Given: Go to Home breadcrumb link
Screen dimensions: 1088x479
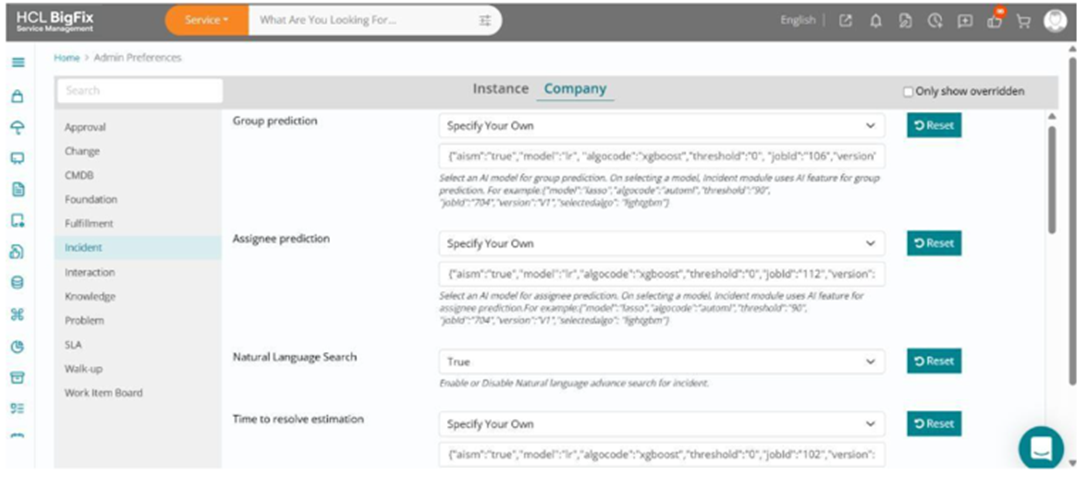Looking at the screenshot, I should [x=67, y=58].
